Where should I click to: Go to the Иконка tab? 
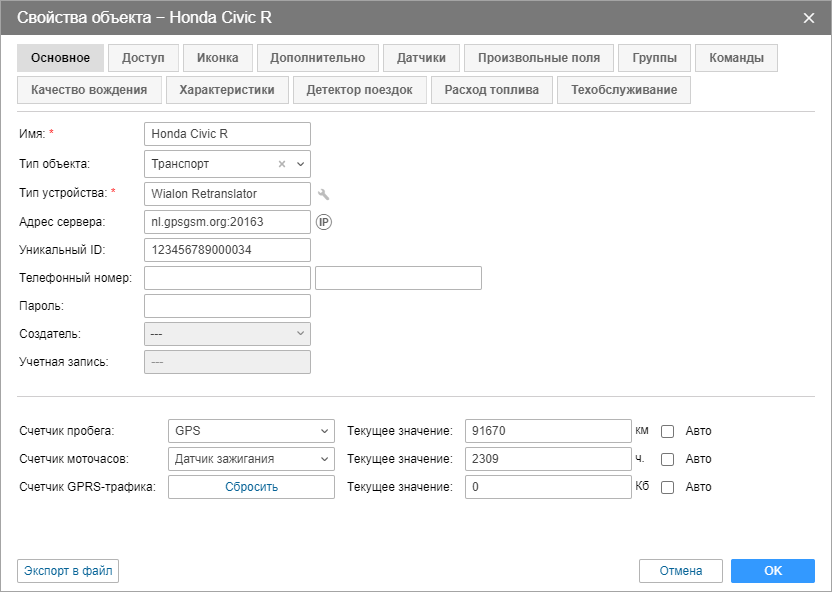click(217, 58)
